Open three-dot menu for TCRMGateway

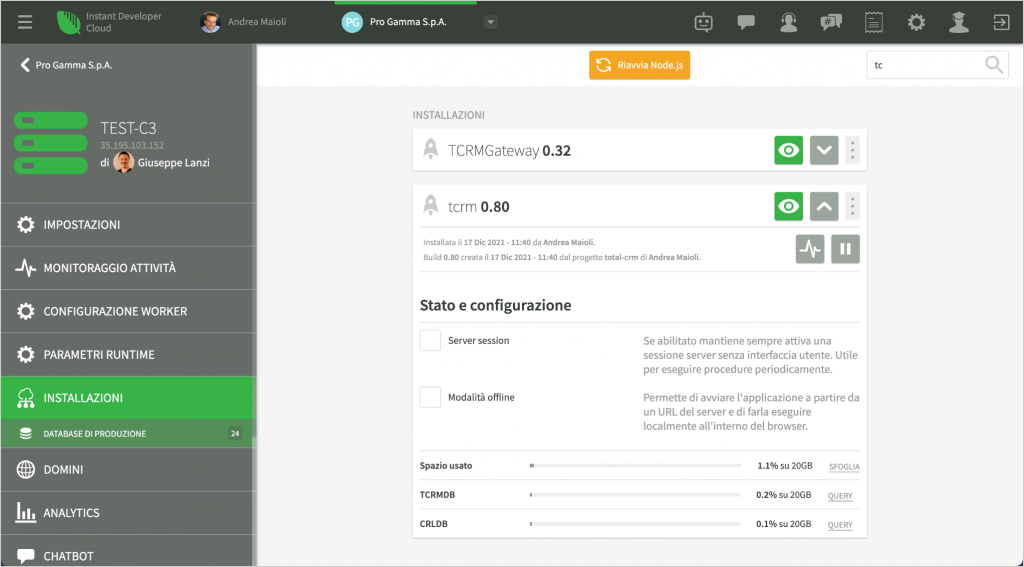852,150
